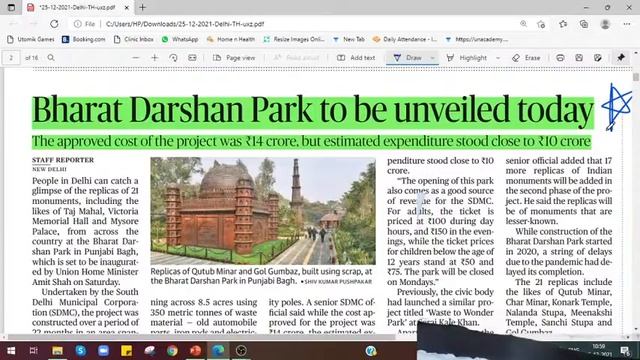This screenshot has width=640, height=360.
Task: Add this page to favorites
Action: tap(542, 24)
